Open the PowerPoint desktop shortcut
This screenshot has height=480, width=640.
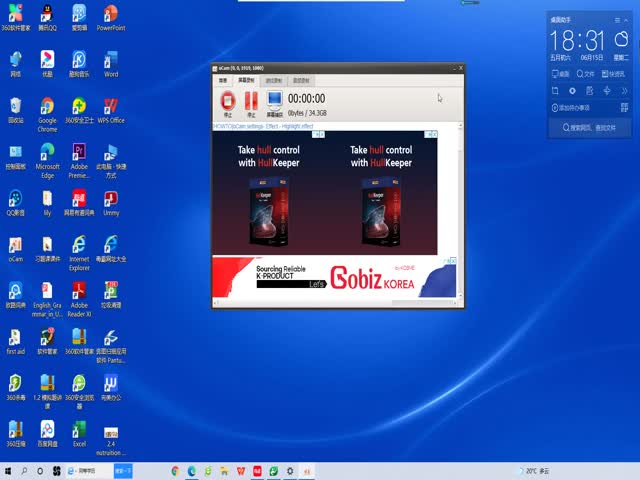tap(111, 15)
